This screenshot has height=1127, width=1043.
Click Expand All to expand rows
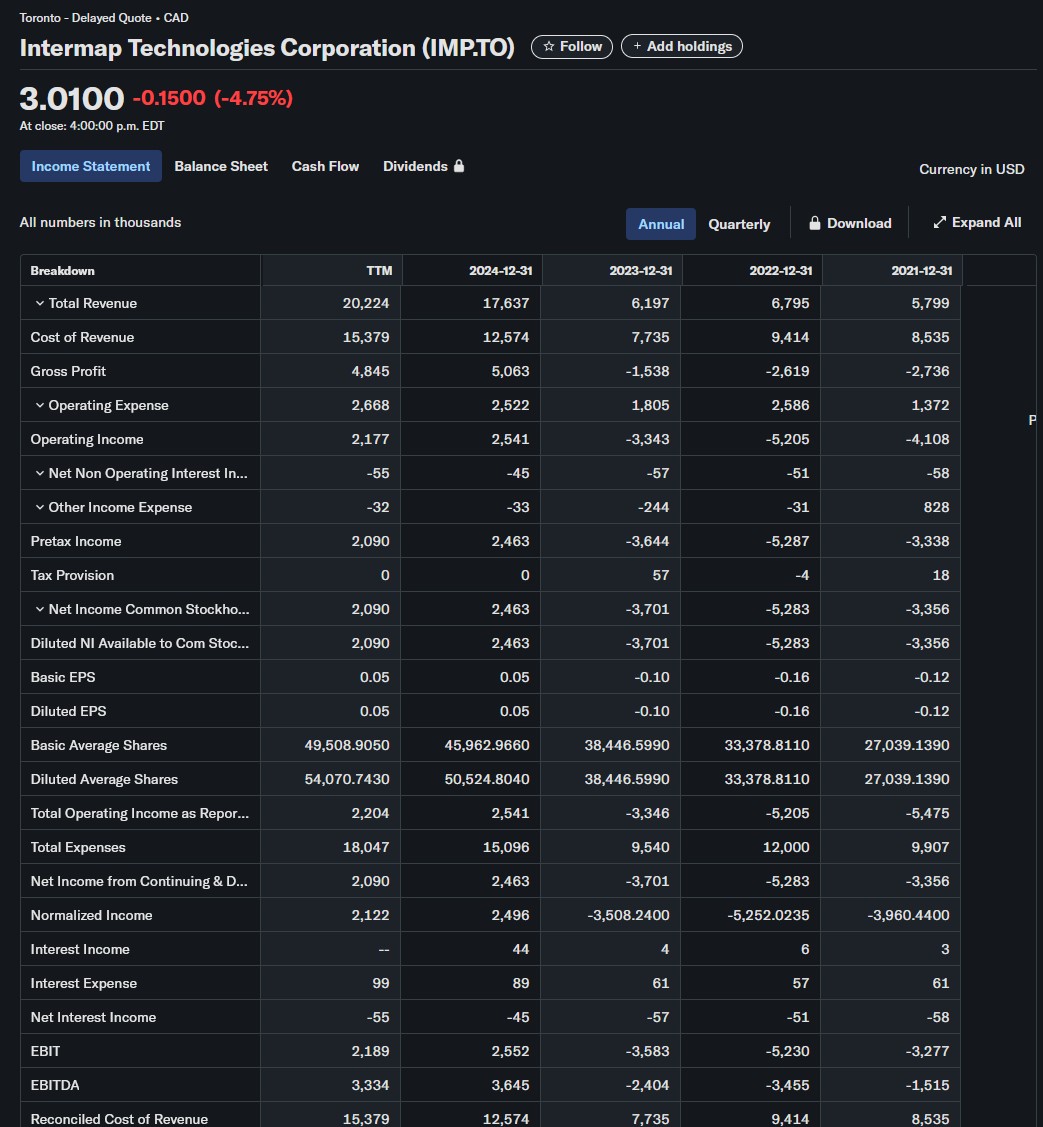pyautogui.click(x=978, y=222)
